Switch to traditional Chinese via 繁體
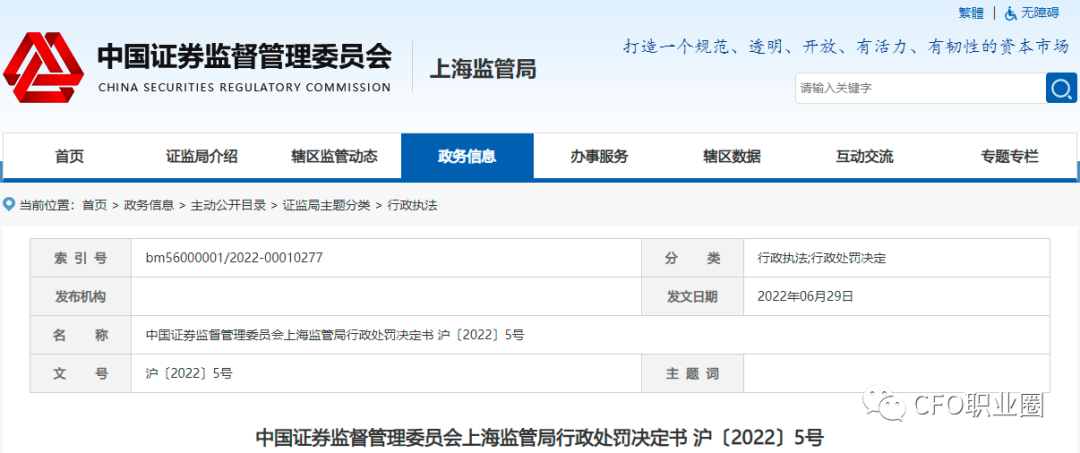 point(971,13)
